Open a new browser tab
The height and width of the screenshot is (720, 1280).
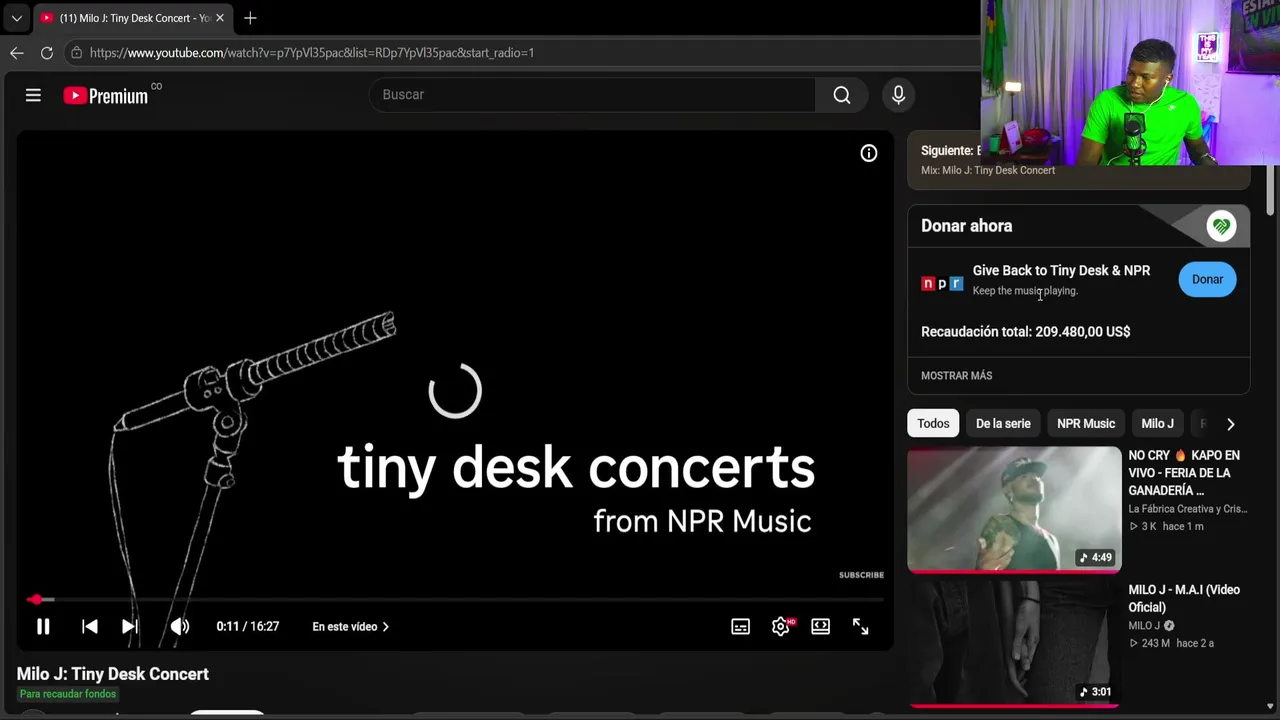click(x=250, y=18)
